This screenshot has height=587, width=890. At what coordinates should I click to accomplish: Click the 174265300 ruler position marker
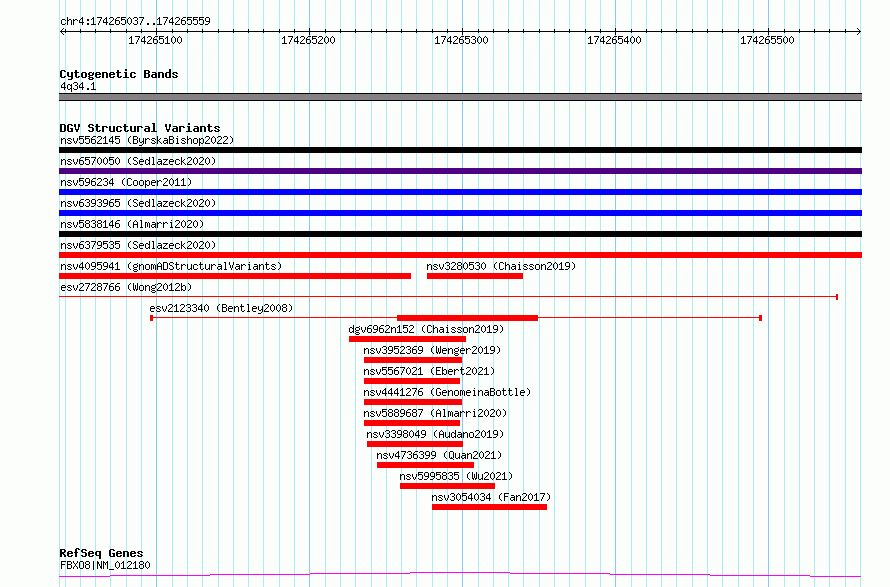coord(461,40)
